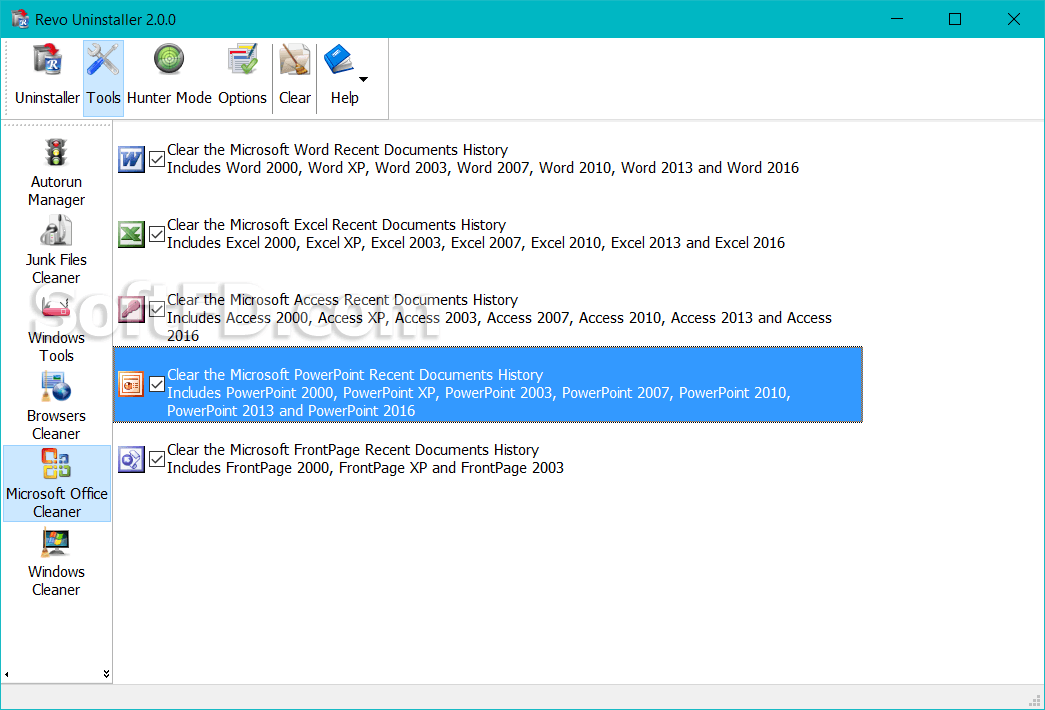Close the Revo Uninstaller window
The width and height of the screenshot is (1045, 710).
tap(1014, 19)
